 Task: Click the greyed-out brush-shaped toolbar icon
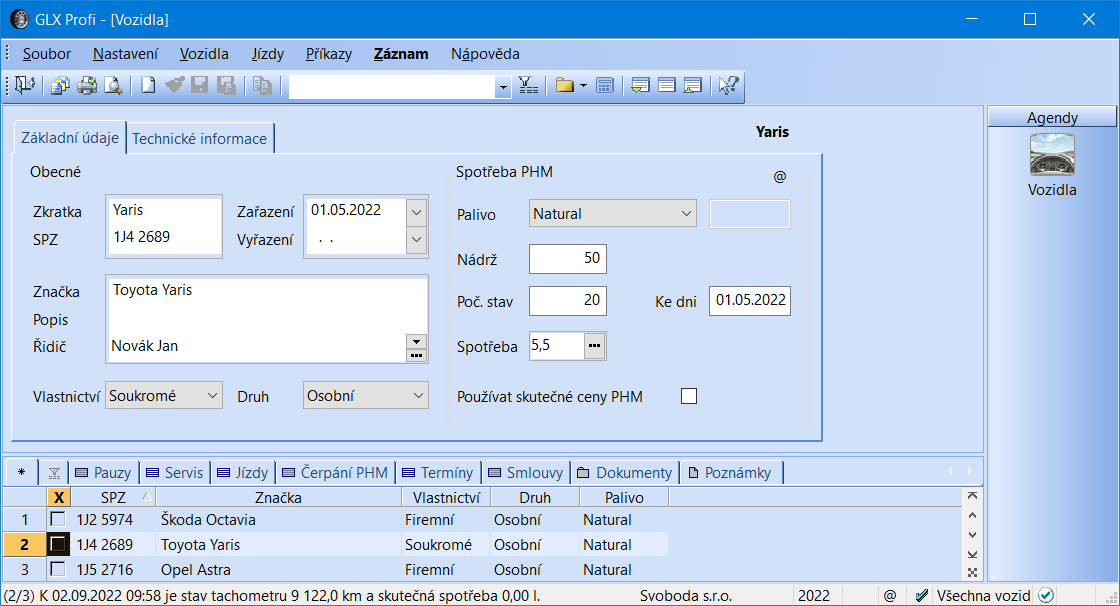(x=174, y=85)
